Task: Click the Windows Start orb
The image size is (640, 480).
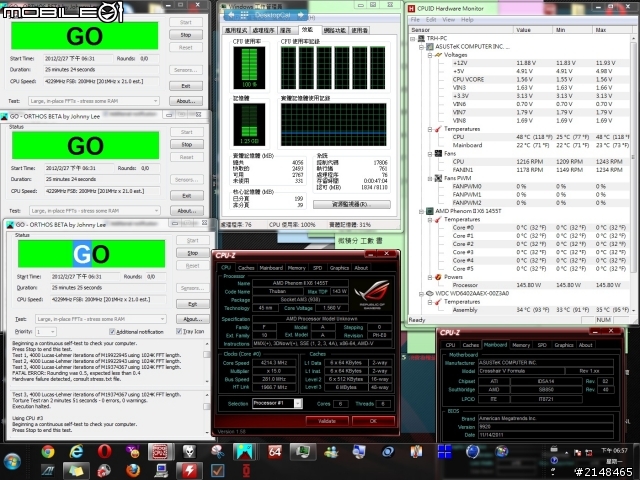Action: pos(12,462)
